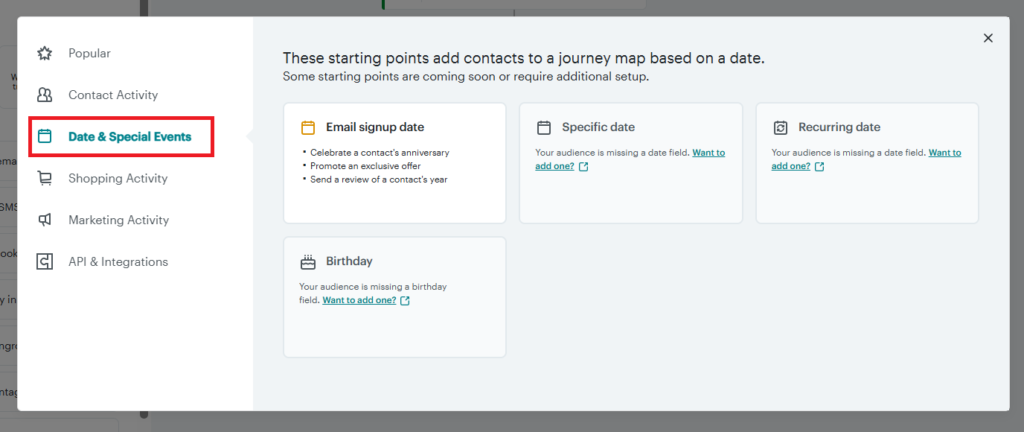This screenshot has height=432, width=1024.
Task: Click the Date & Special Events calendar icon
Action: pyautogui.click(x=44, y=136)
